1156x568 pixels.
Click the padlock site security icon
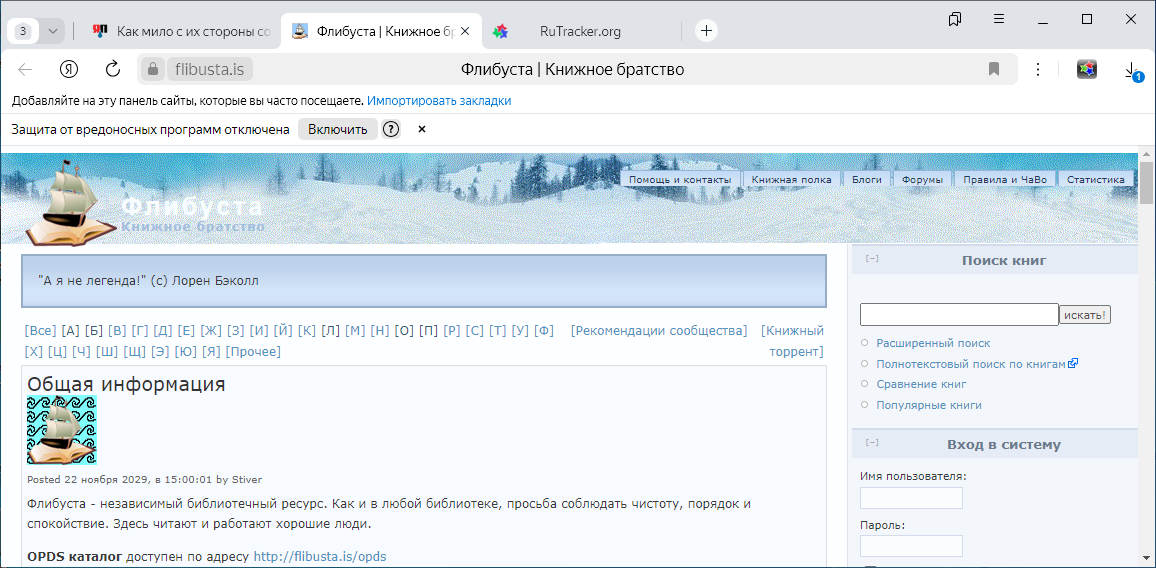tap(153, 69)
